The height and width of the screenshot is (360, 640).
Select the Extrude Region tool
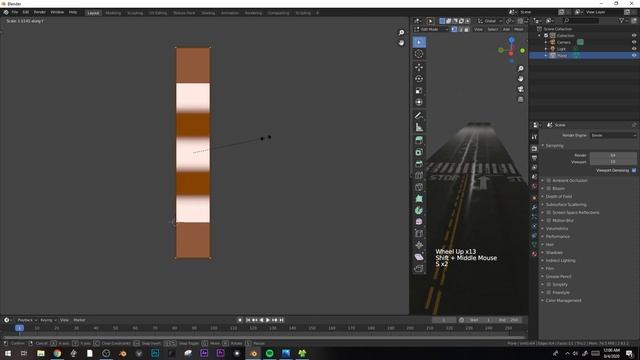pyautogui.click(x=419, y=140)
